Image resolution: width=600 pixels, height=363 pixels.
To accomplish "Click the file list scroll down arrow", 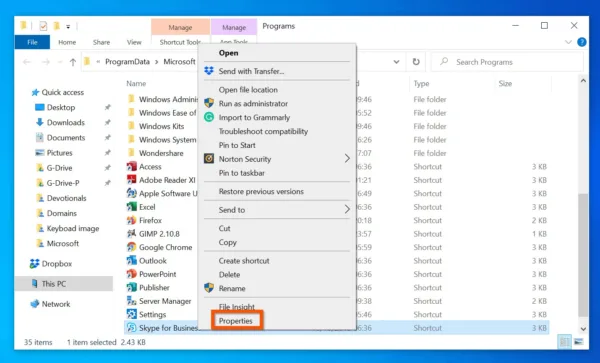I will click(583, 329).
